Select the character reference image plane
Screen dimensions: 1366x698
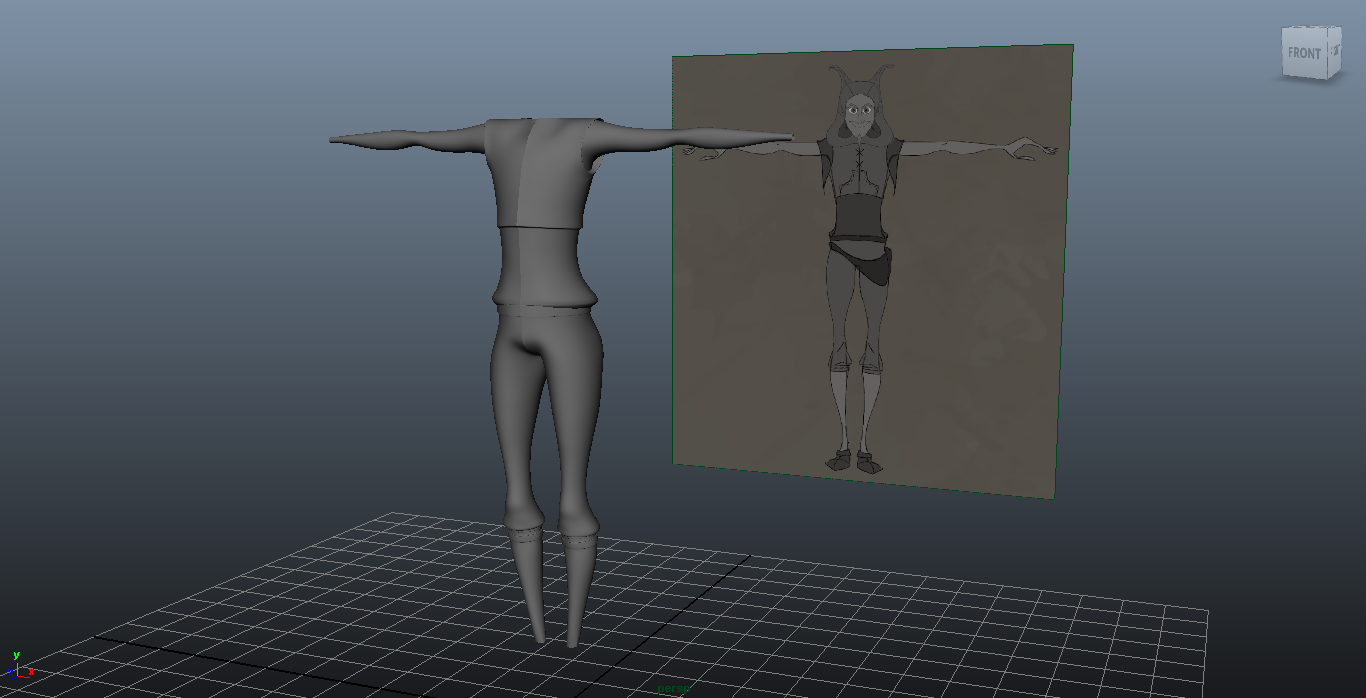pos(872,271)
